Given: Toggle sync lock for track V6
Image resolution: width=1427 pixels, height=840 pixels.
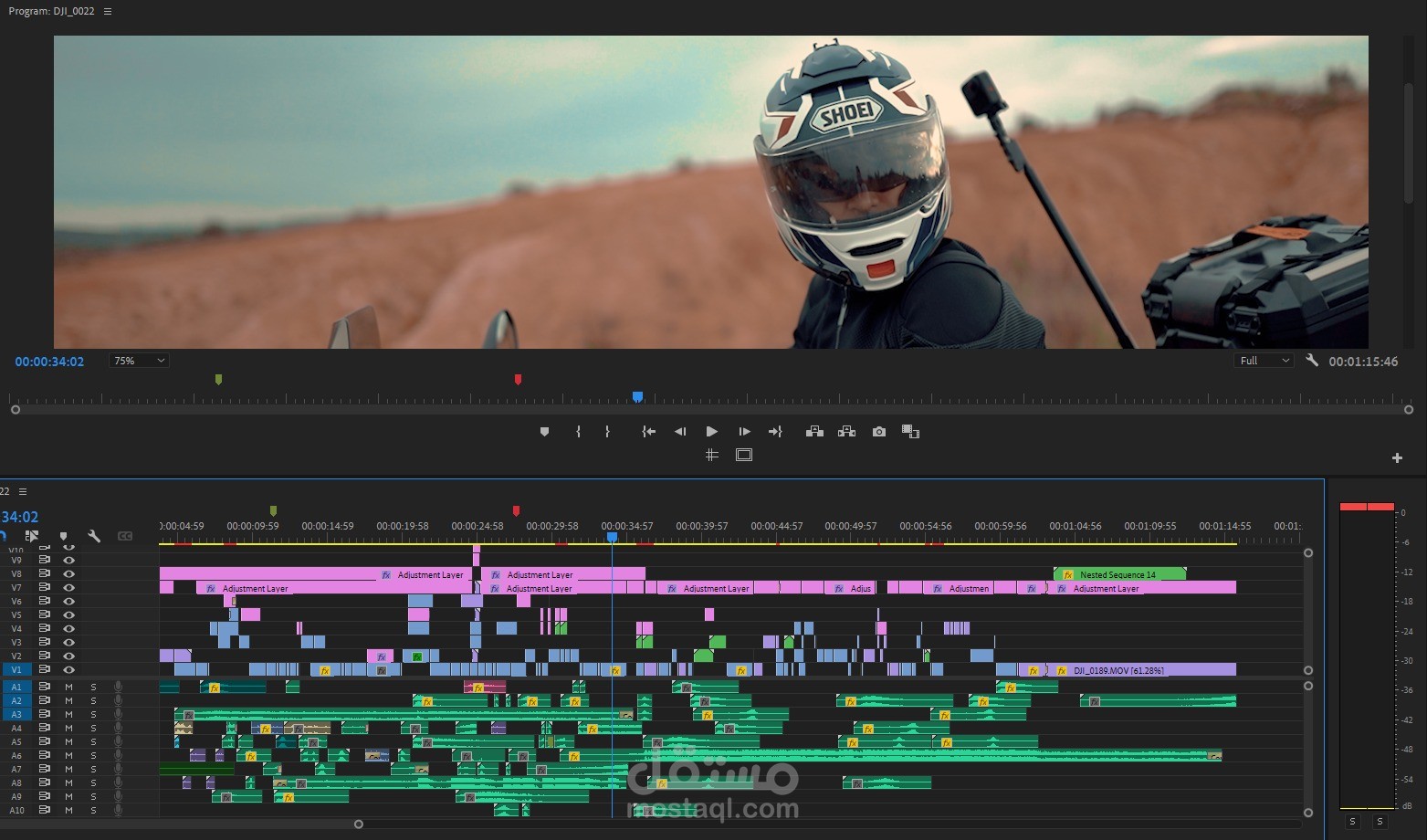Looking at the screenshot, I should point(44,602).
